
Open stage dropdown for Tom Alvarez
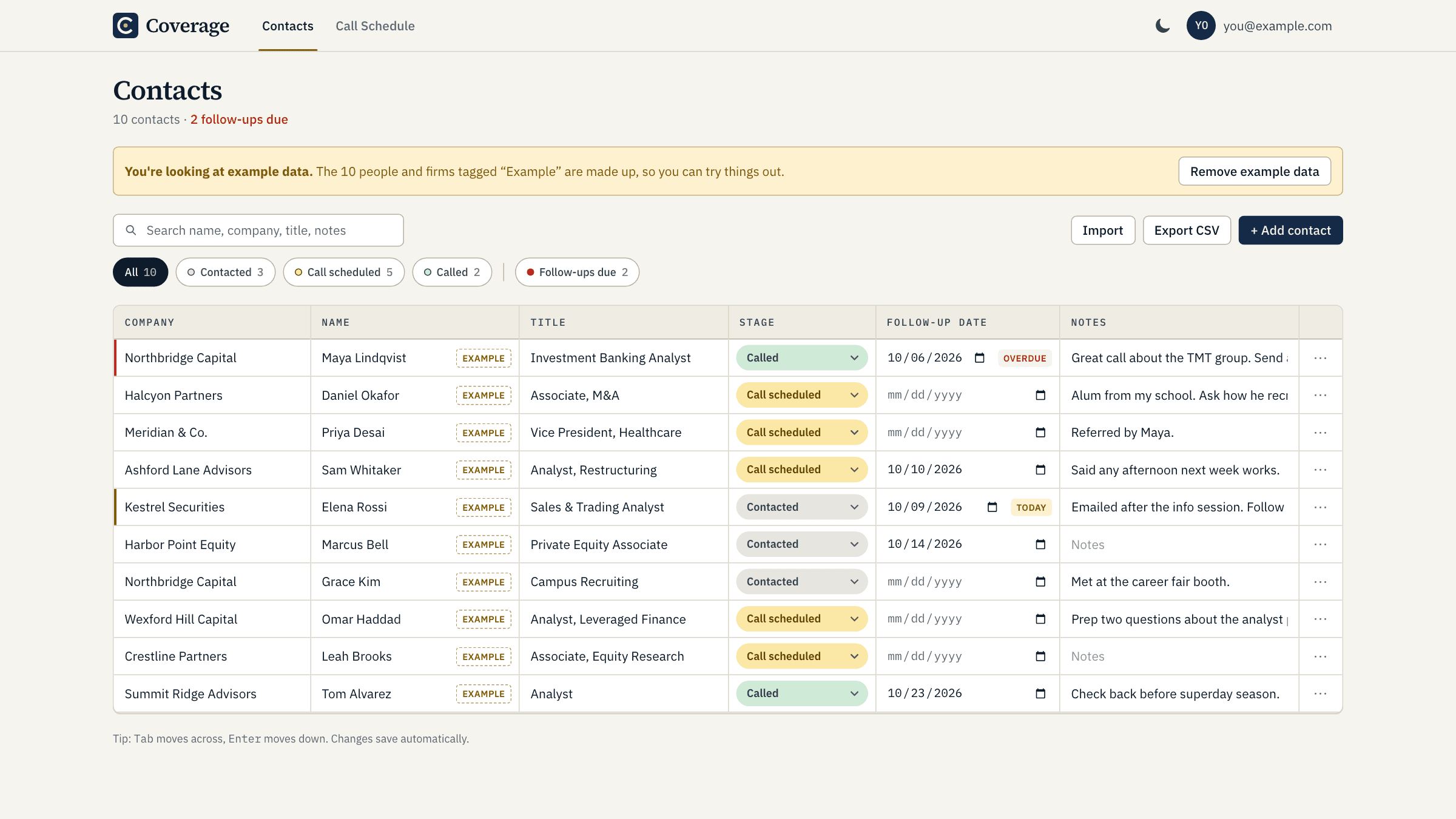(801, 693)
